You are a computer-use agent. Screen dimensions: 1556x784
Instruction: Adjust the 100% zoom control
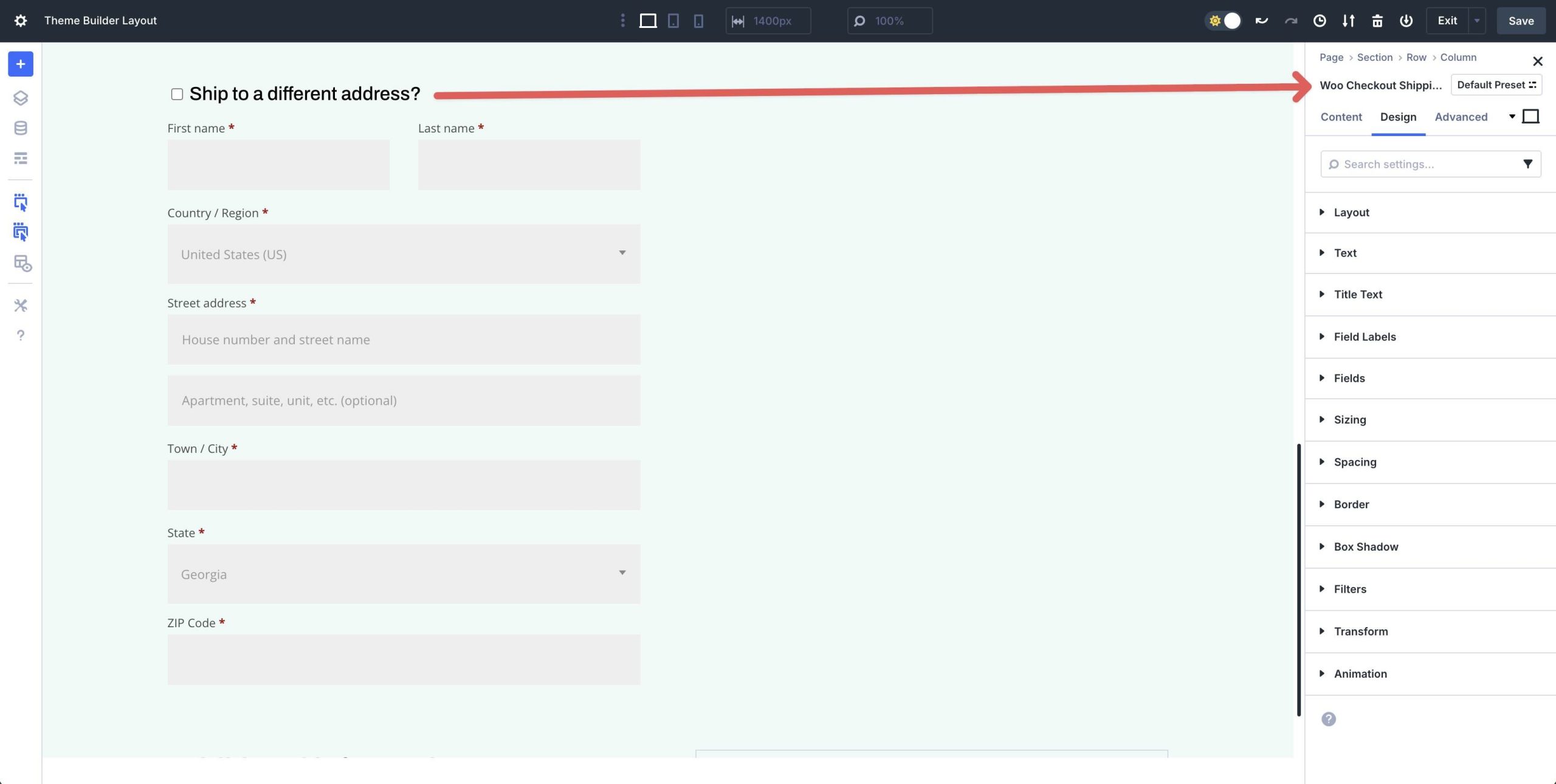(889, 20)
